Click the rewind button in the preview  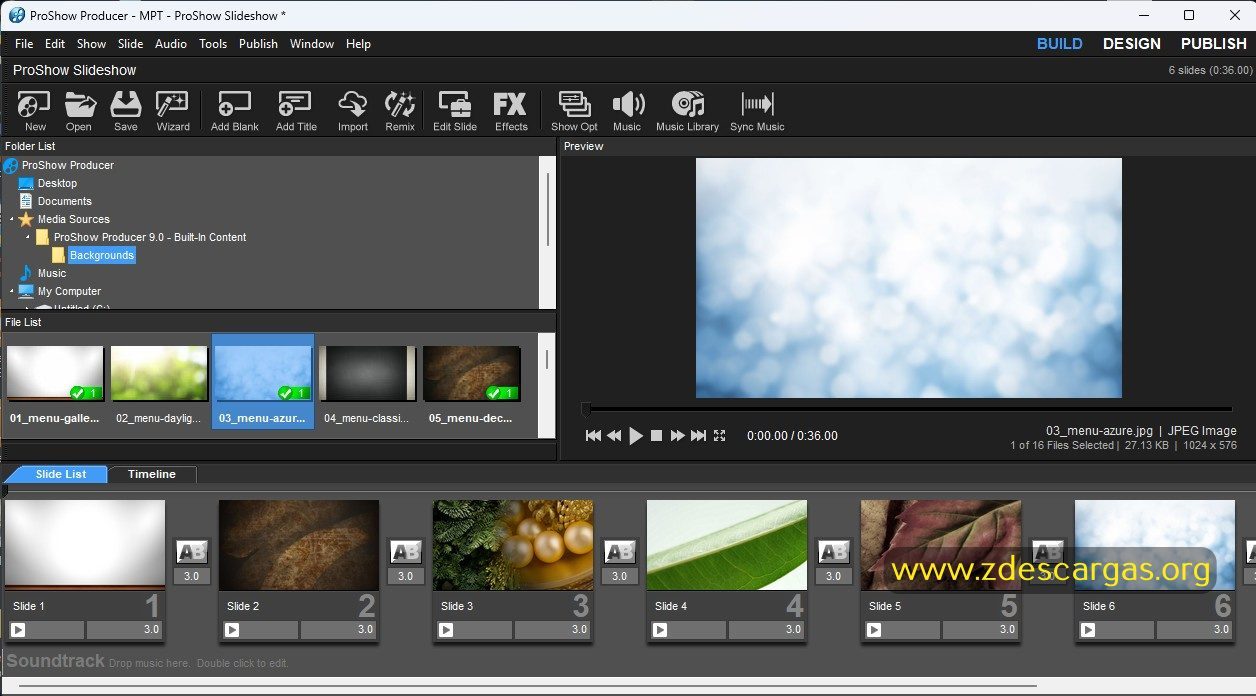click(x=614, y=436)
